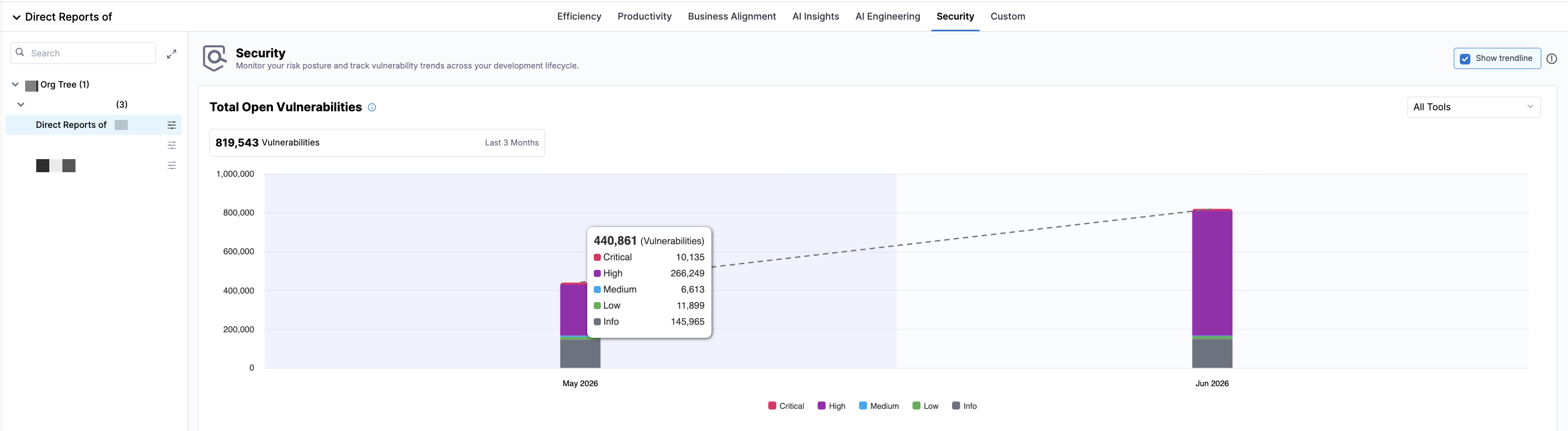Toggle the Info series in chart legend
Viewport: 1568px width, 431px height.
tap(964, 406)
